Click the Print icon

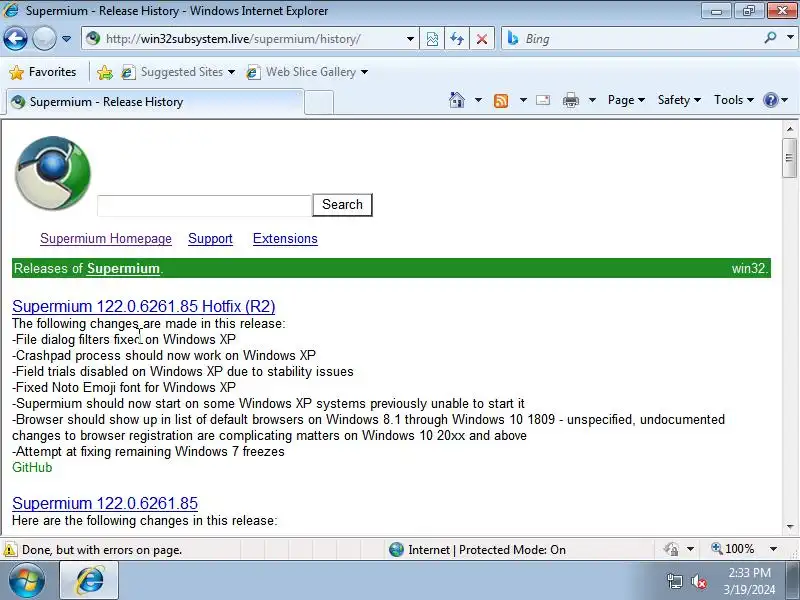tap(570, 100)
